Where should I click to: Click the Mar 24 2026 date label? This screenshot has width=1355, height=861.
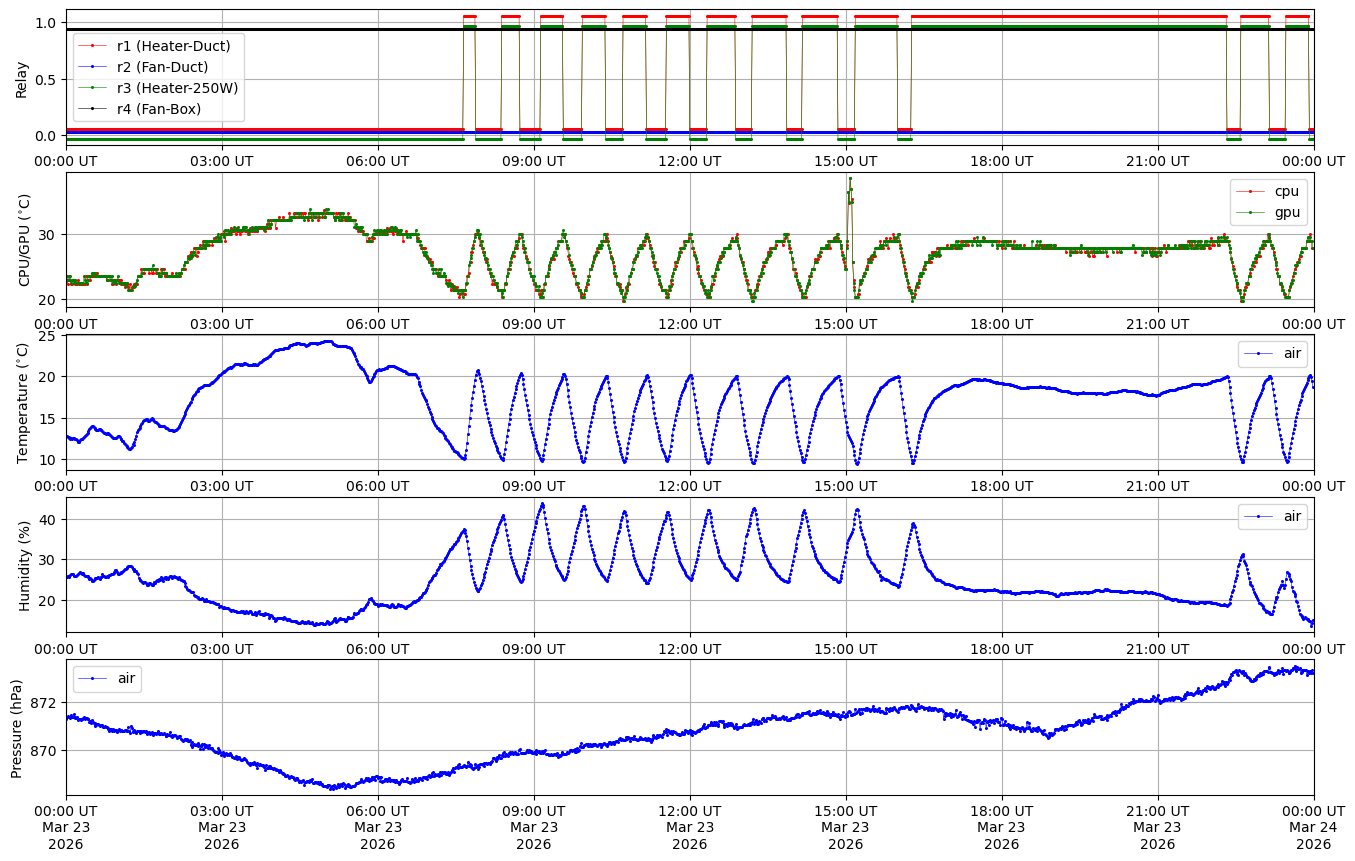1313,826
